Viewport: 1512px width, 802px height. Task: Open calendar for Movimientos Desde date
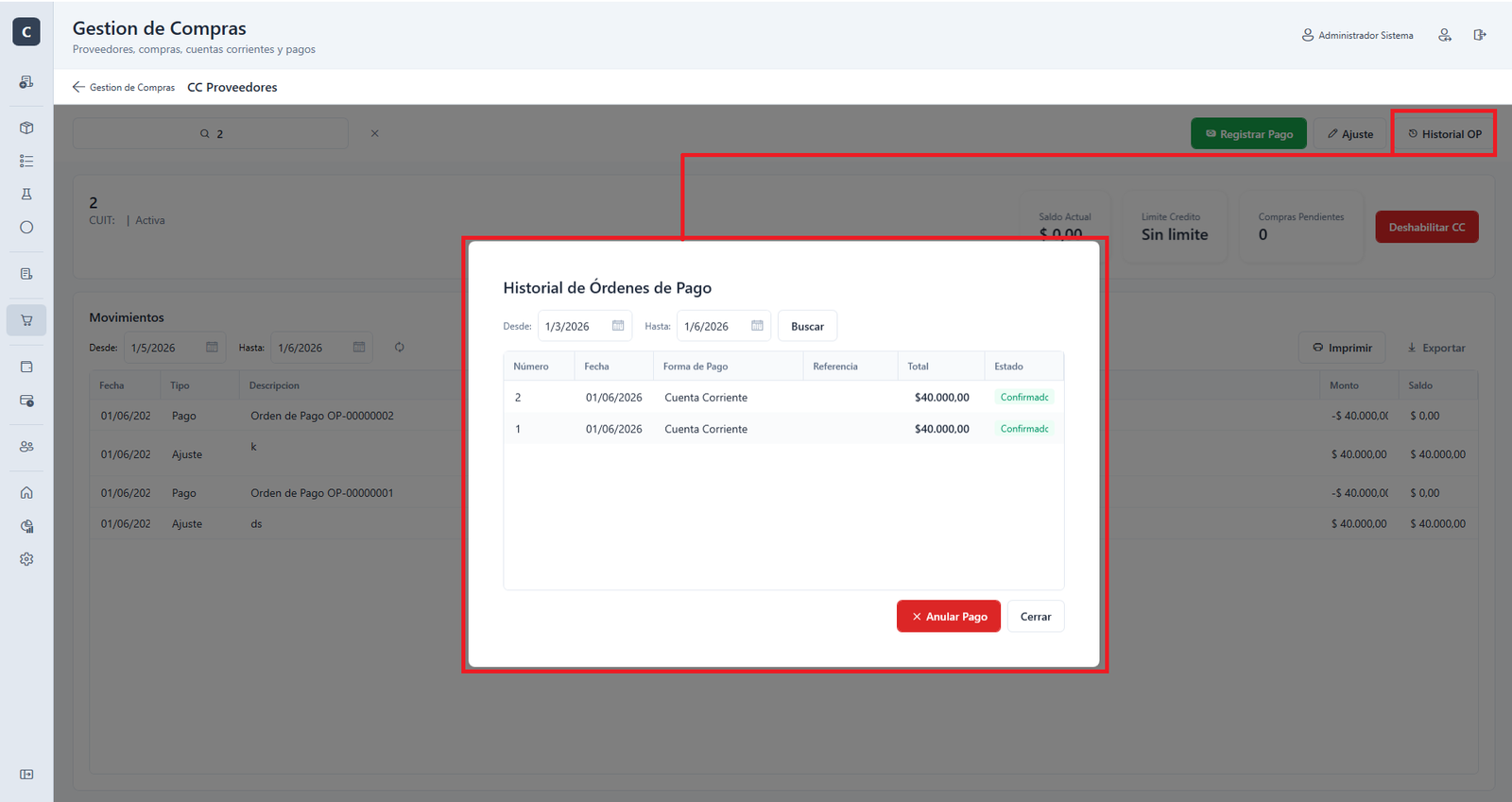pyautogui.click(x=212, y=347)
